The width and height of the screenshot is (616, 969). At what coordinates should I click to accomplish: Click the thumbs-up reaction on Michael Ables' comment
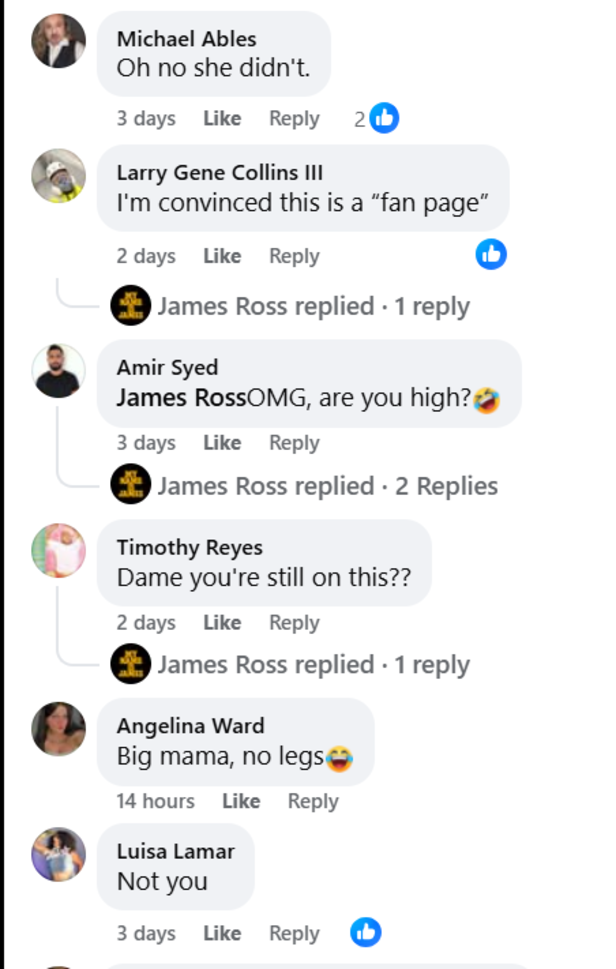point(385,117)
